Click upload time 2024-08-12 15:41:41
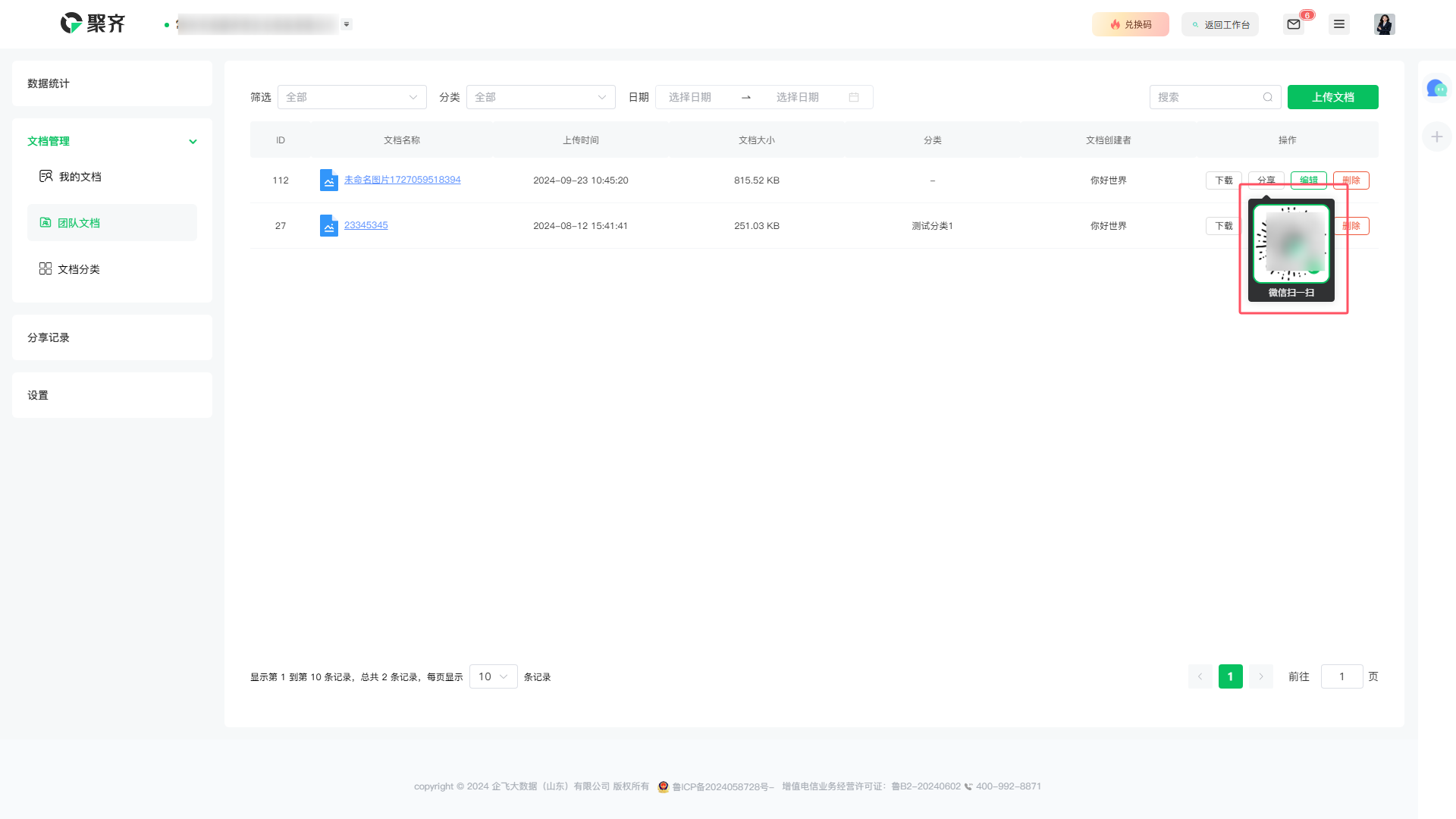1456x819 pixels. coord(581,226)
